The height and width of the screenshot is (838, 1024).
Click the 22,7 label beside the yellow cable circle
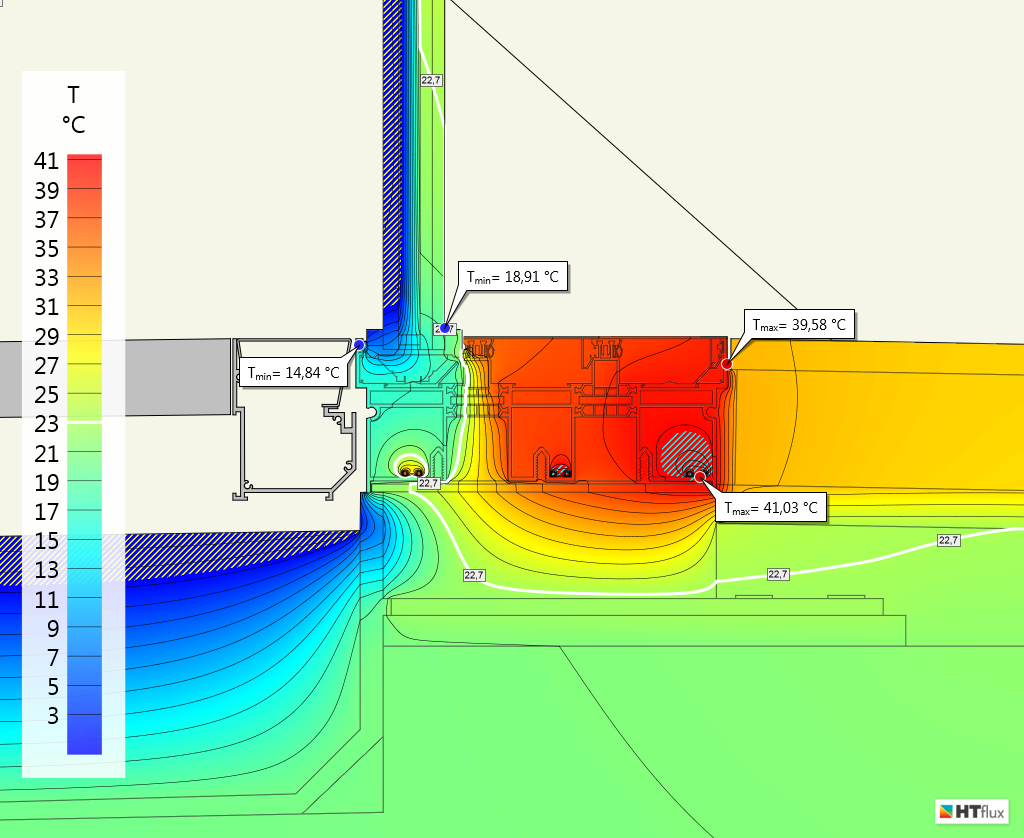click(x=428, y=483)
